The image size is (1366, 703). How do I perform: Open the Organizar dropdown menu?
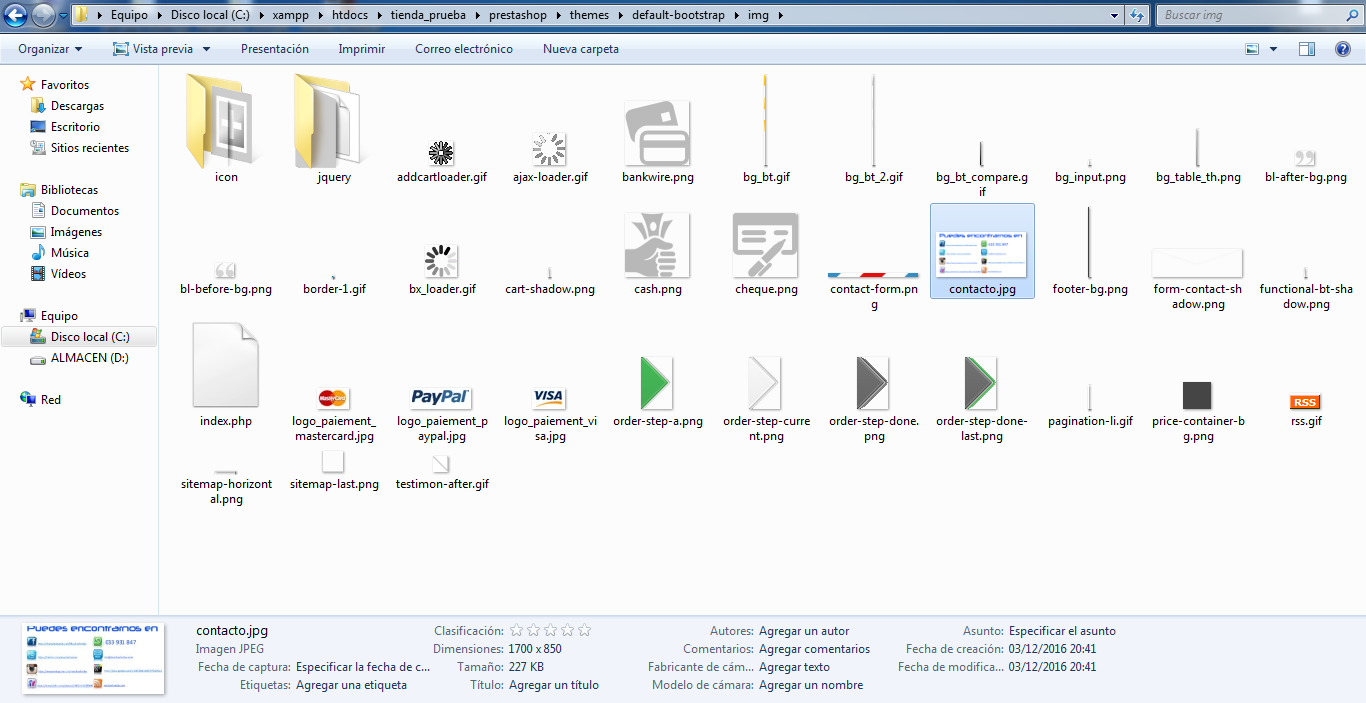point(50,49)
